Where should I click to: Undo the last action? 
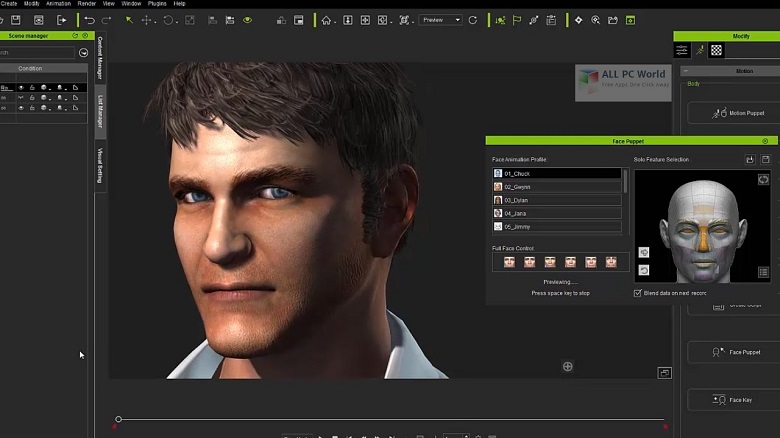[x=90, y=20]
